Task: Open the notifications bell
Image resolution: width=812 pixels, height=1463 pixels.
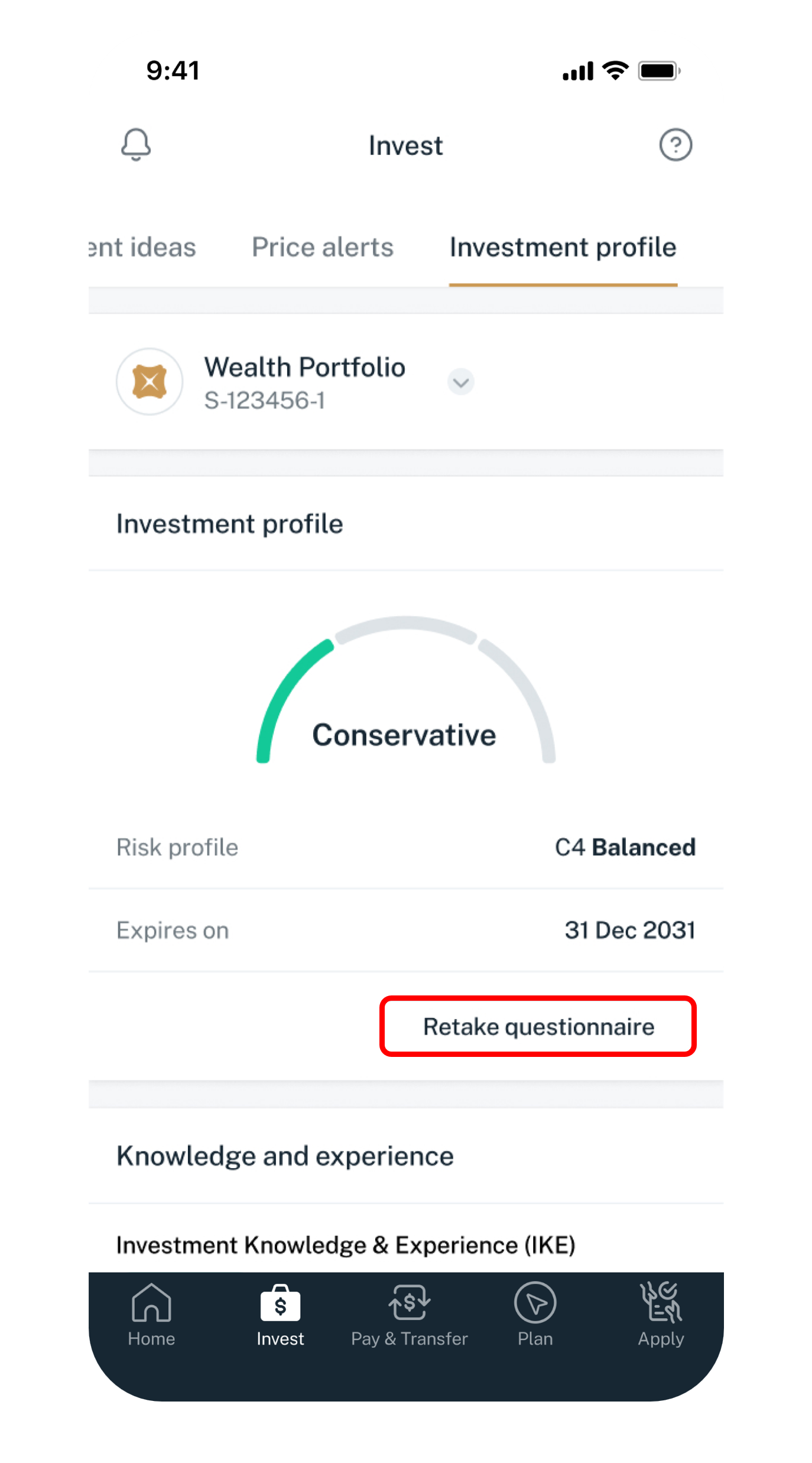Action: (136, 144)
